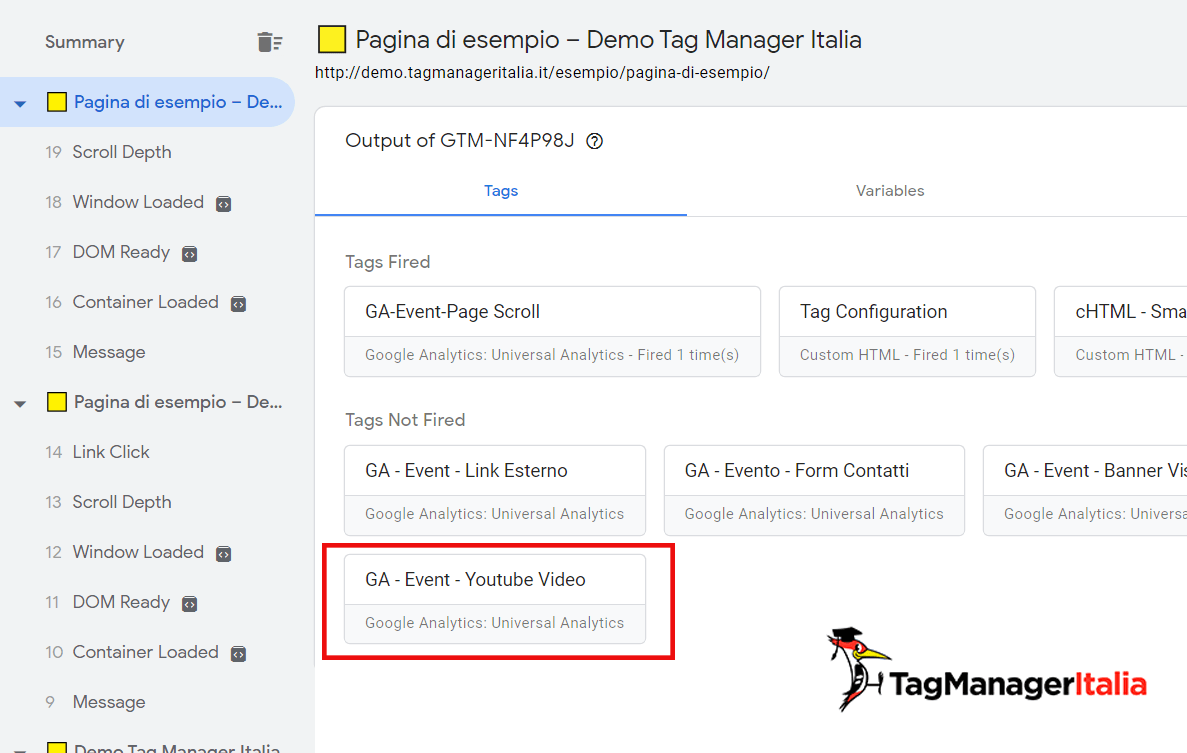
Task: Open GA - Event - Link Esterno tag
Action: [495, 490]
